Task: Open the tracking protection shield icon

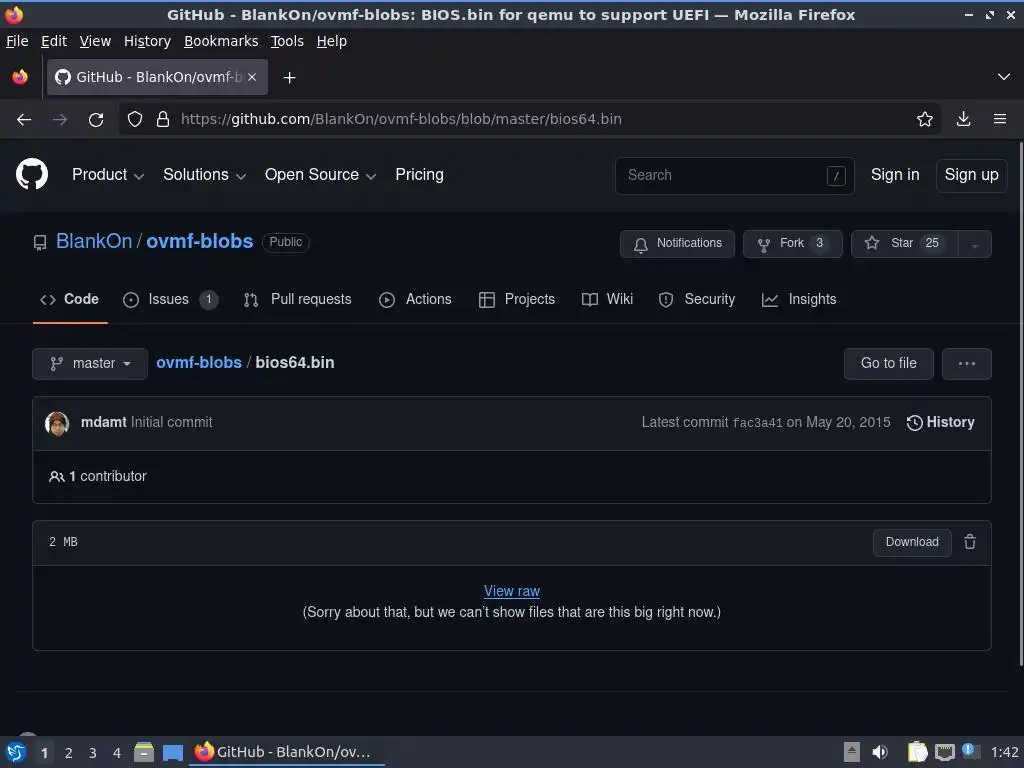Action: 135,120
